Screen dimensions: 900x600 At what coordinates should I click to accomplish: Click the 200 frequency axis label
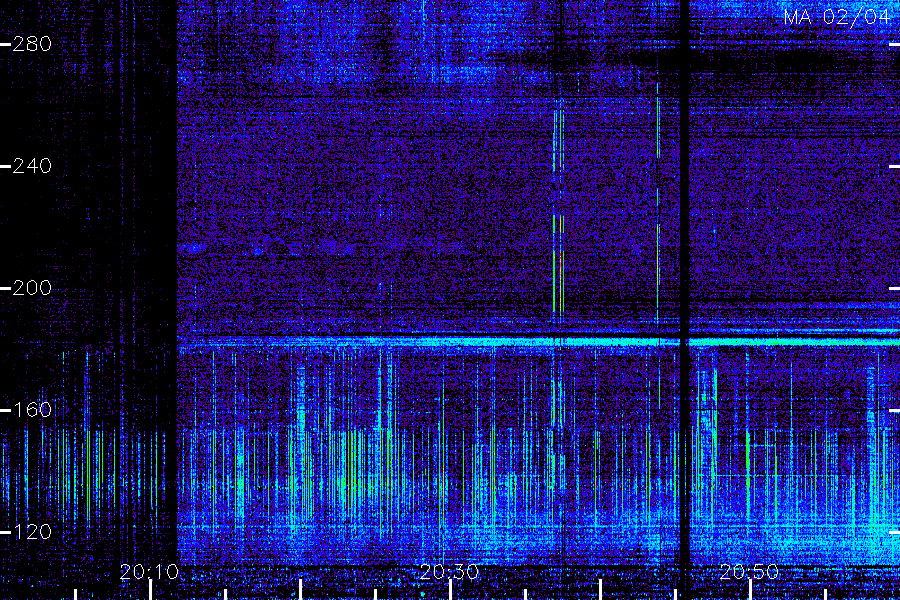click(32, 288)
